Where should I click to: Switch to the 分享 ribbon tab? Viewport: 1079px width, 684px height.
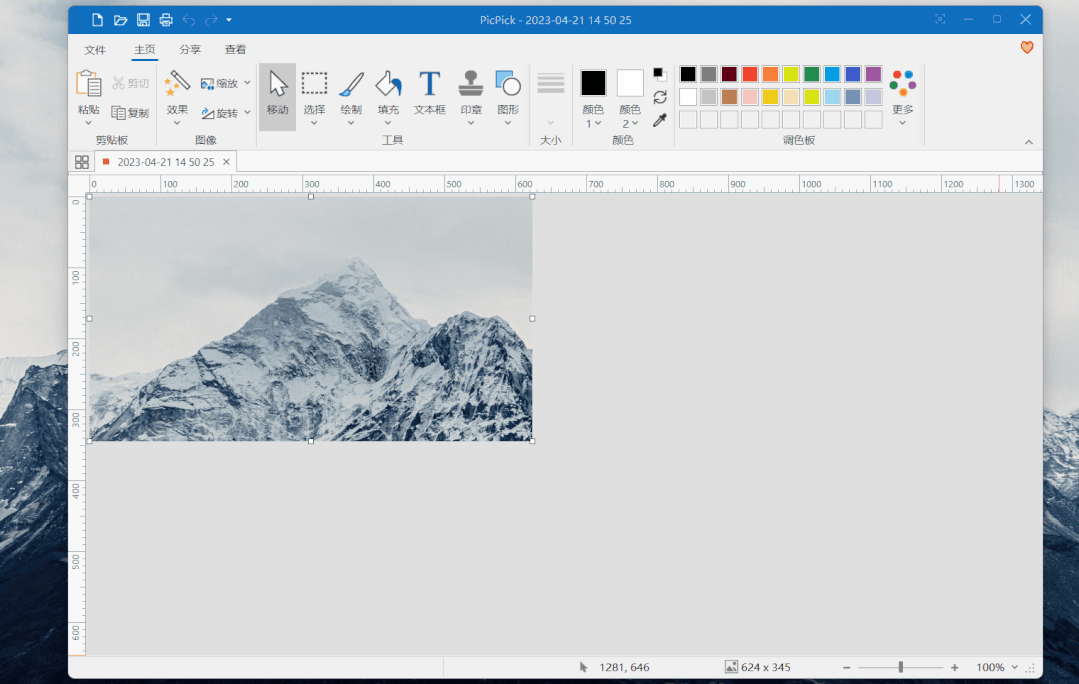pos(190,50)
